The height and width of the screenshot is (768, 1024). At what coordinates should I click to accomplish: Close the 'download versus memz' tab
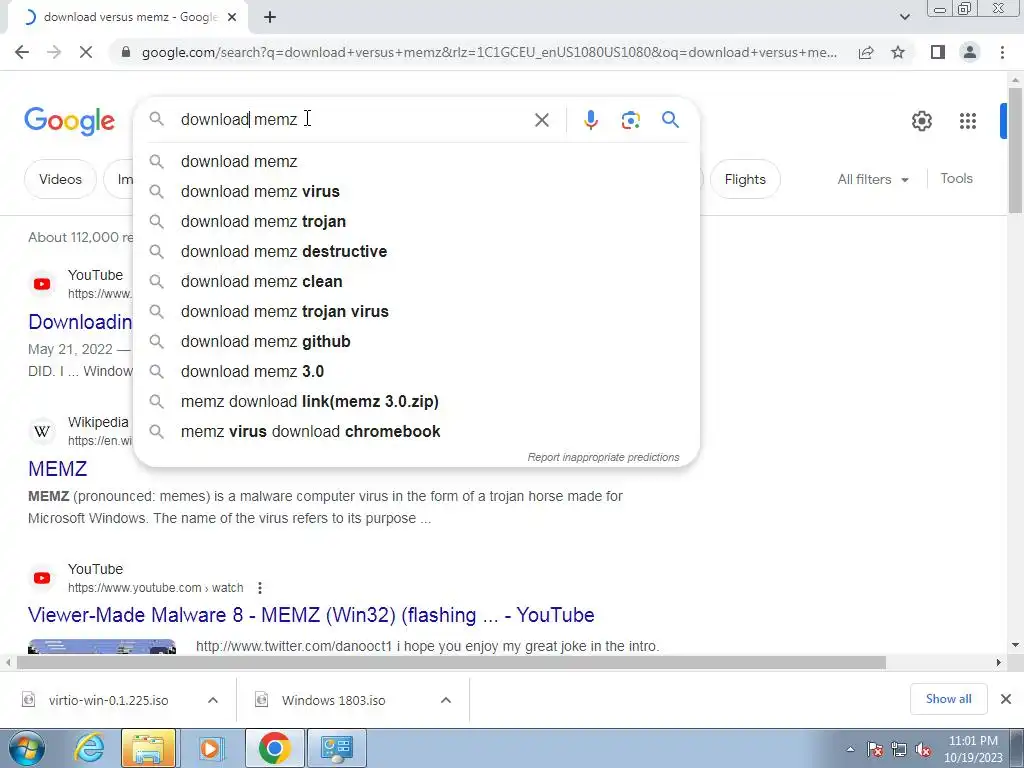232,17
